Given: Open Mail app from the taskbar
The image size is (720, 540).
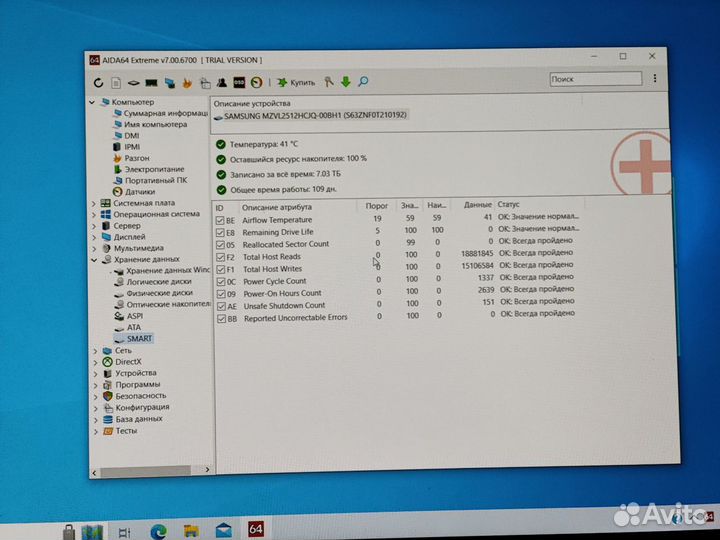Looking at the screenshot, I should pyautogui.click(x=224, y=531).
